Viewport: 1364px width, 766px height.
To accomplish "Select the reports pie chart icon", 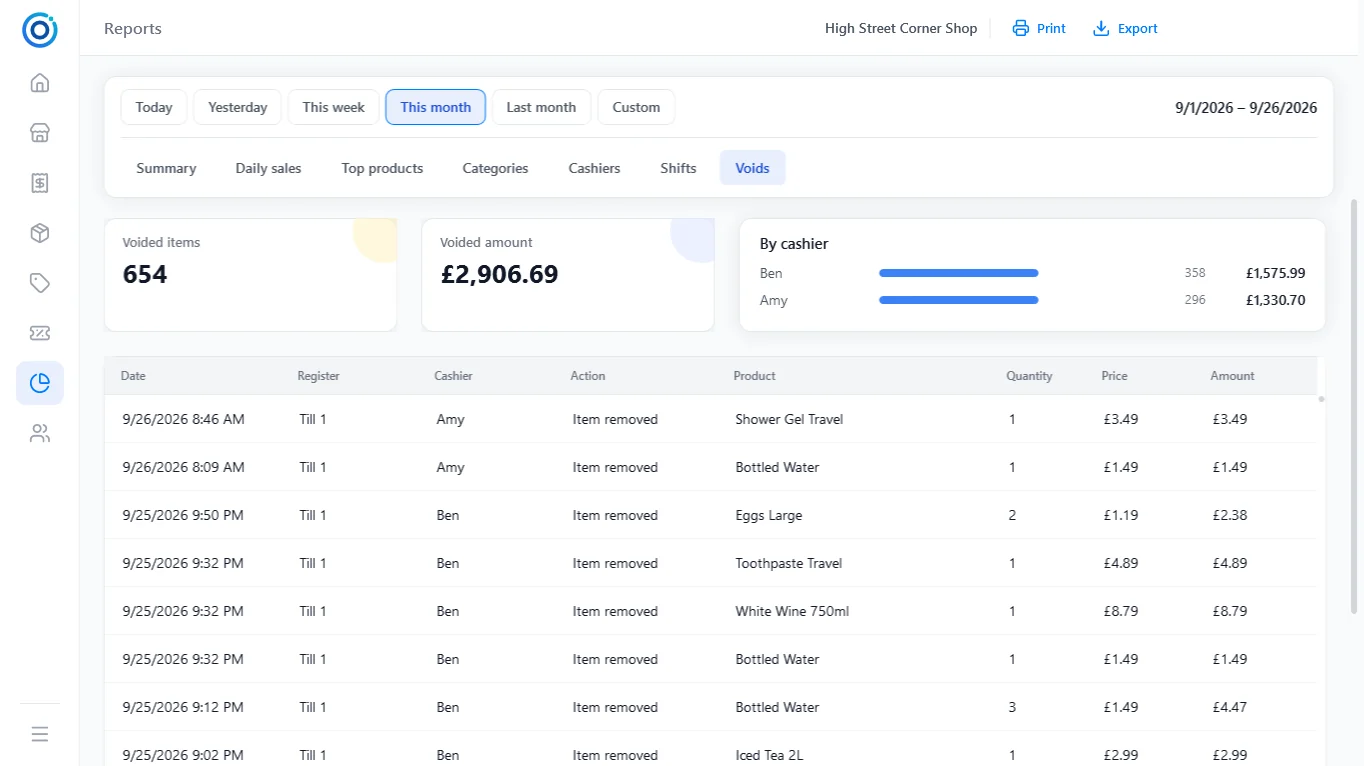I will click(40, 383).
